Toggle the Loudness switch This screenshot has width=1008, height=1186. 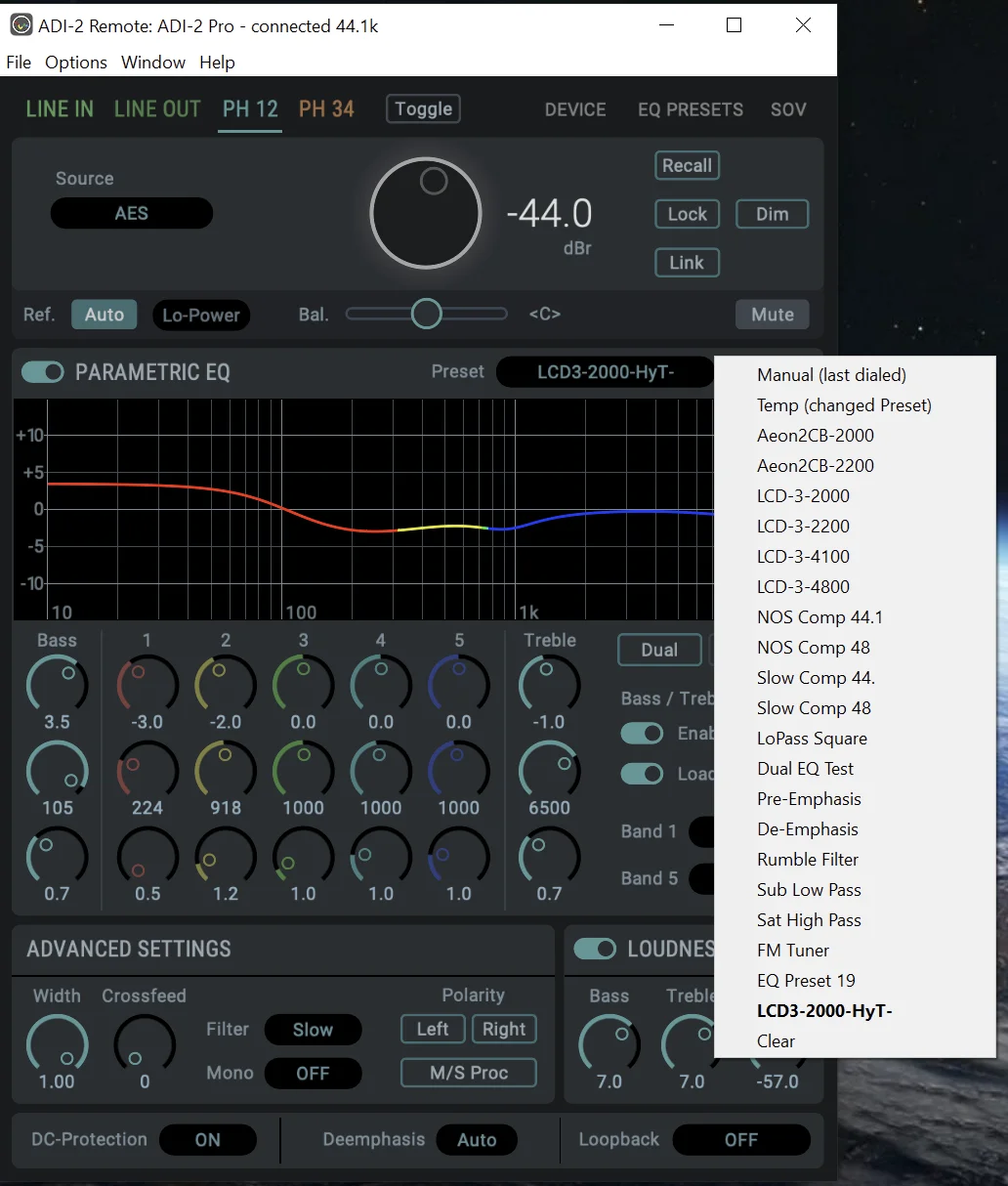tap(595, 949)
